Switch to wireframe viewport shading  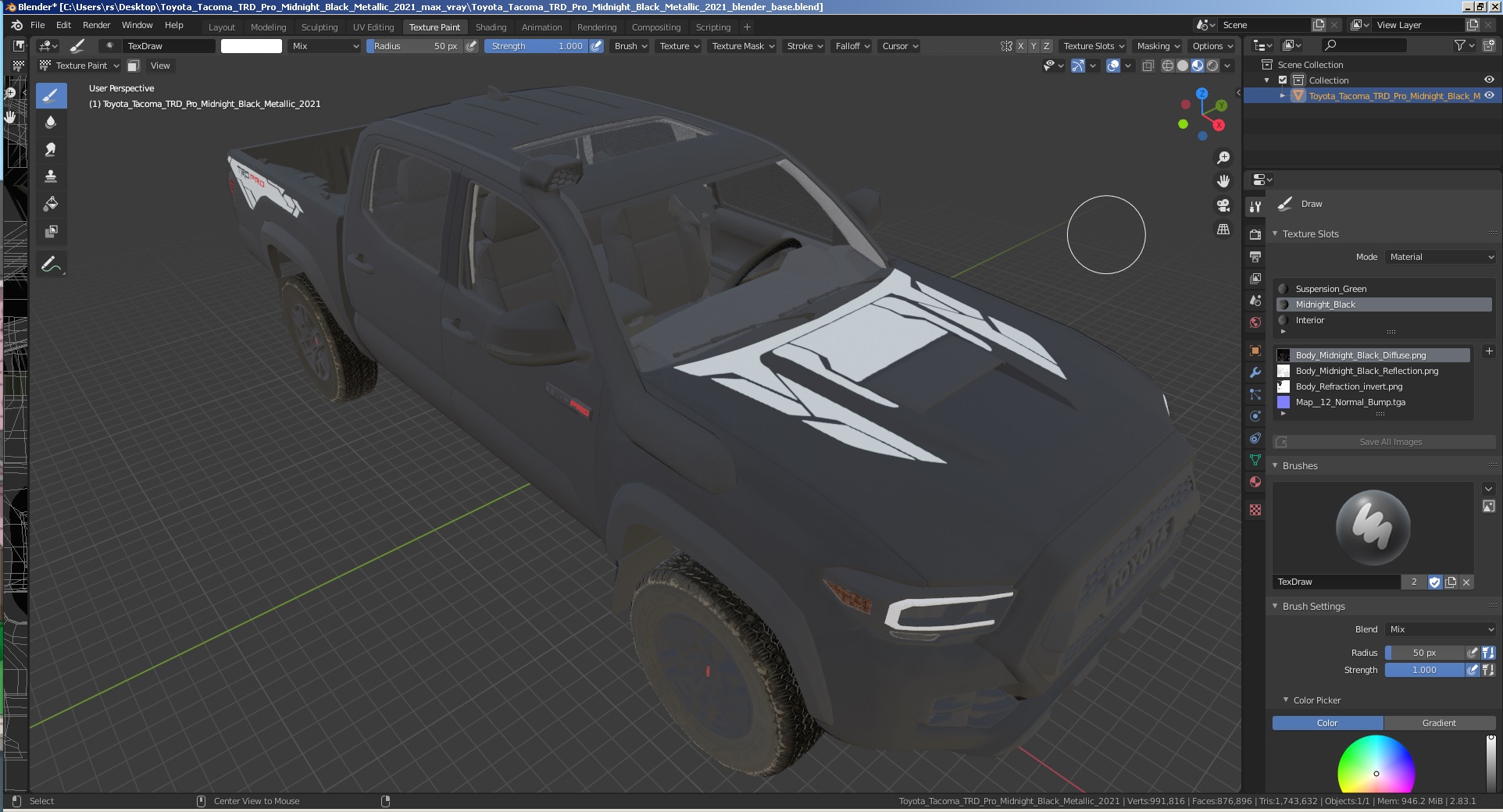click(1167, 66)
